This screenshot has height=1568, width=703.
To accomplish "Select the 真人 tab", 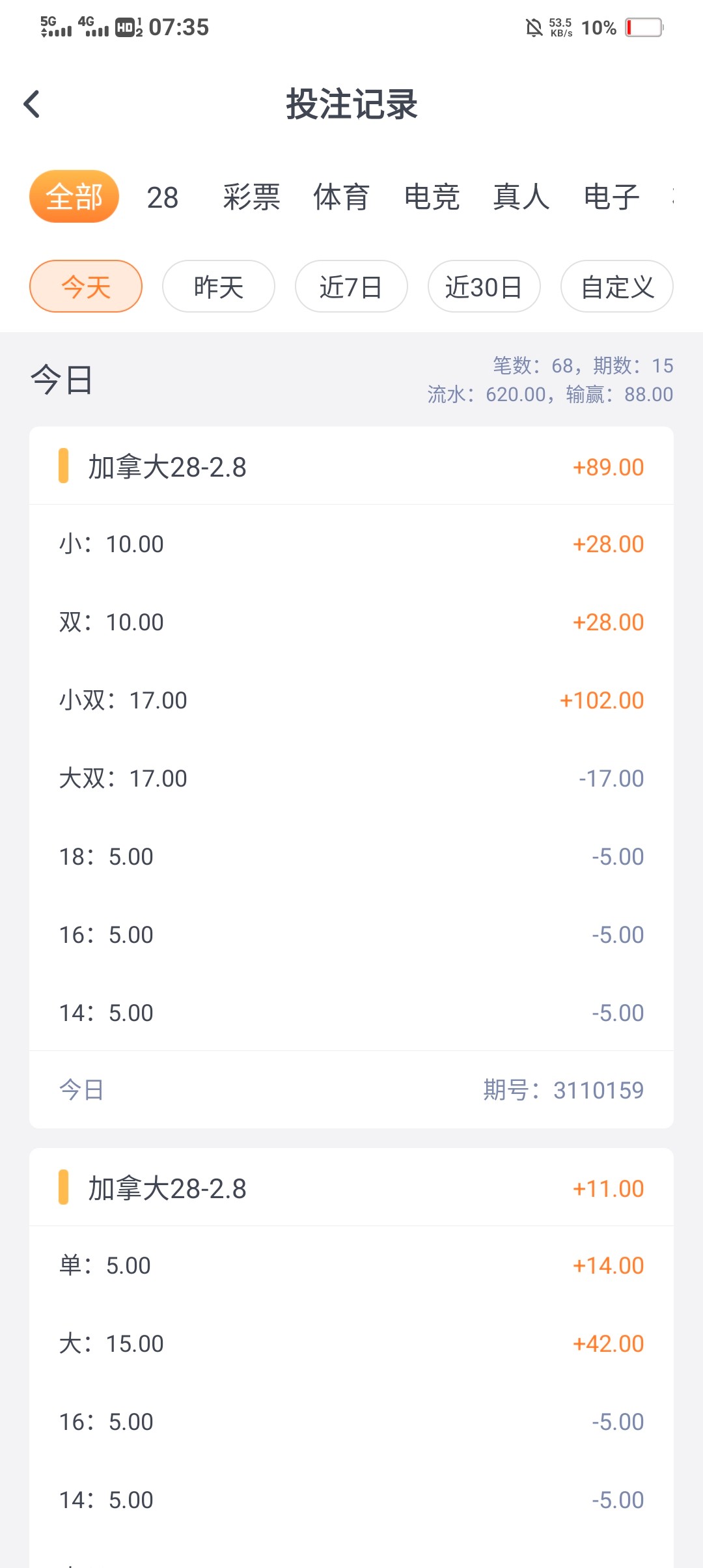I will 521,197.
